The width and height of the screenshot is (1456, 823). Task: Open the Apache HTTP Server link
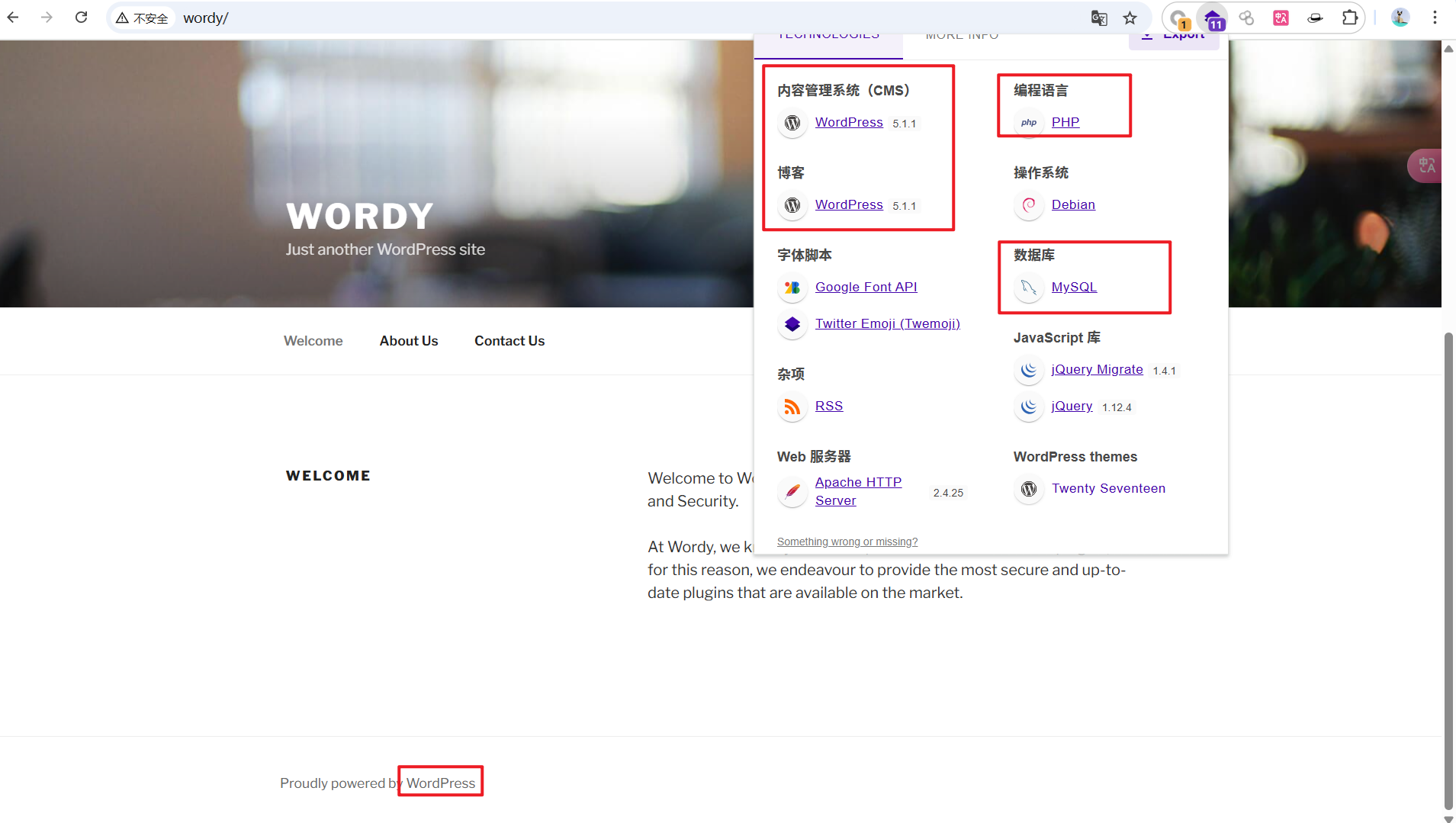click(858, 491)
